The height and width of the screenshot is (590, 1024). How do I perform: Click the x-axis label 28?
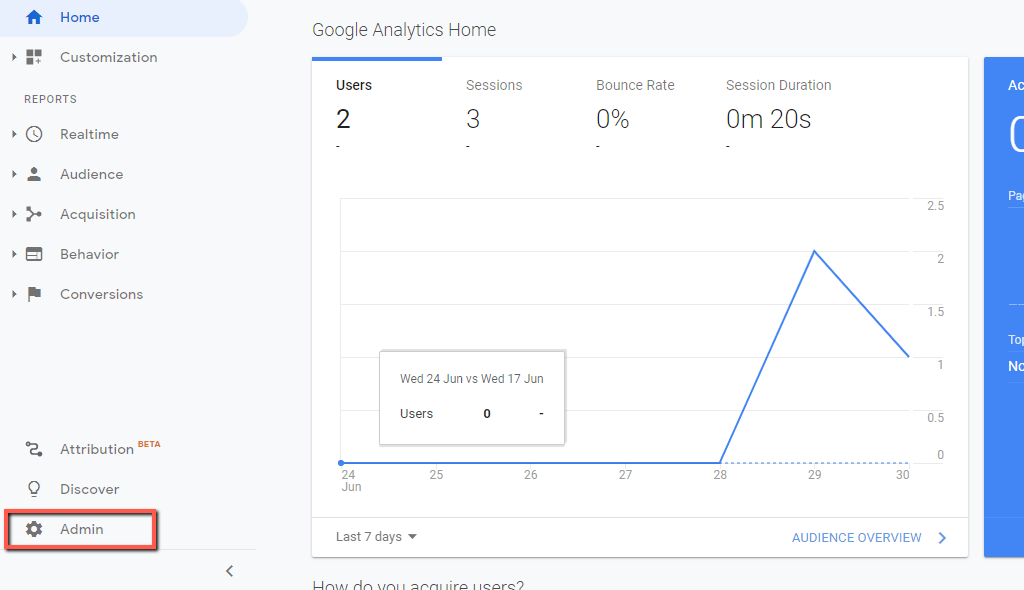pos(720,474)
